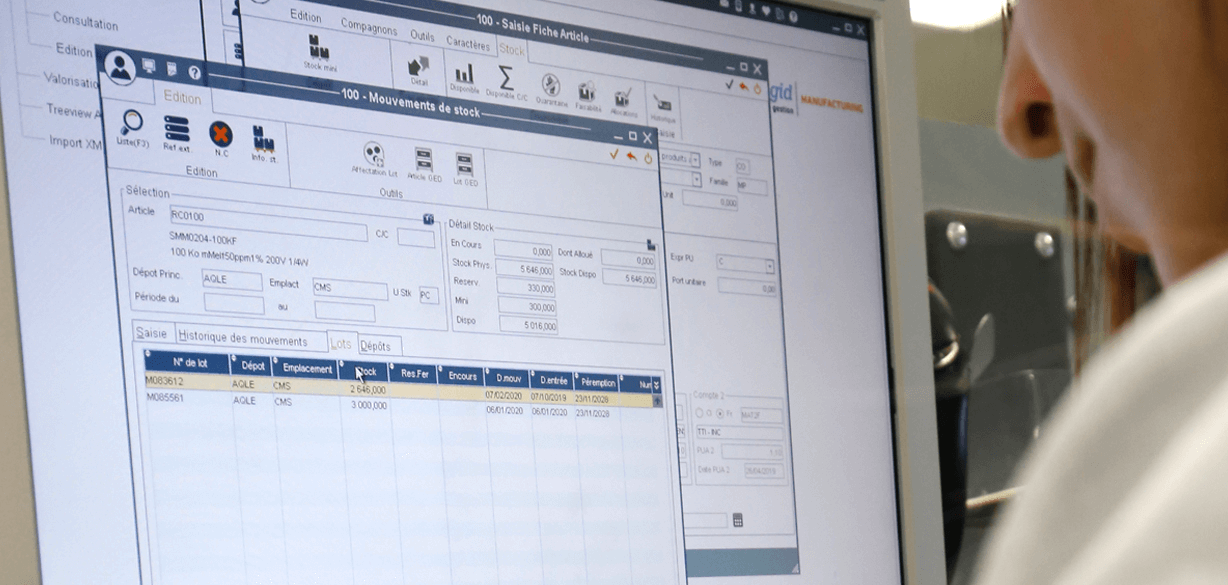The height and width of the screenshot is (585, 1228).
Task: Click the N.C orange cross icon
Action: pyautogui.click(x=221, y=139)
